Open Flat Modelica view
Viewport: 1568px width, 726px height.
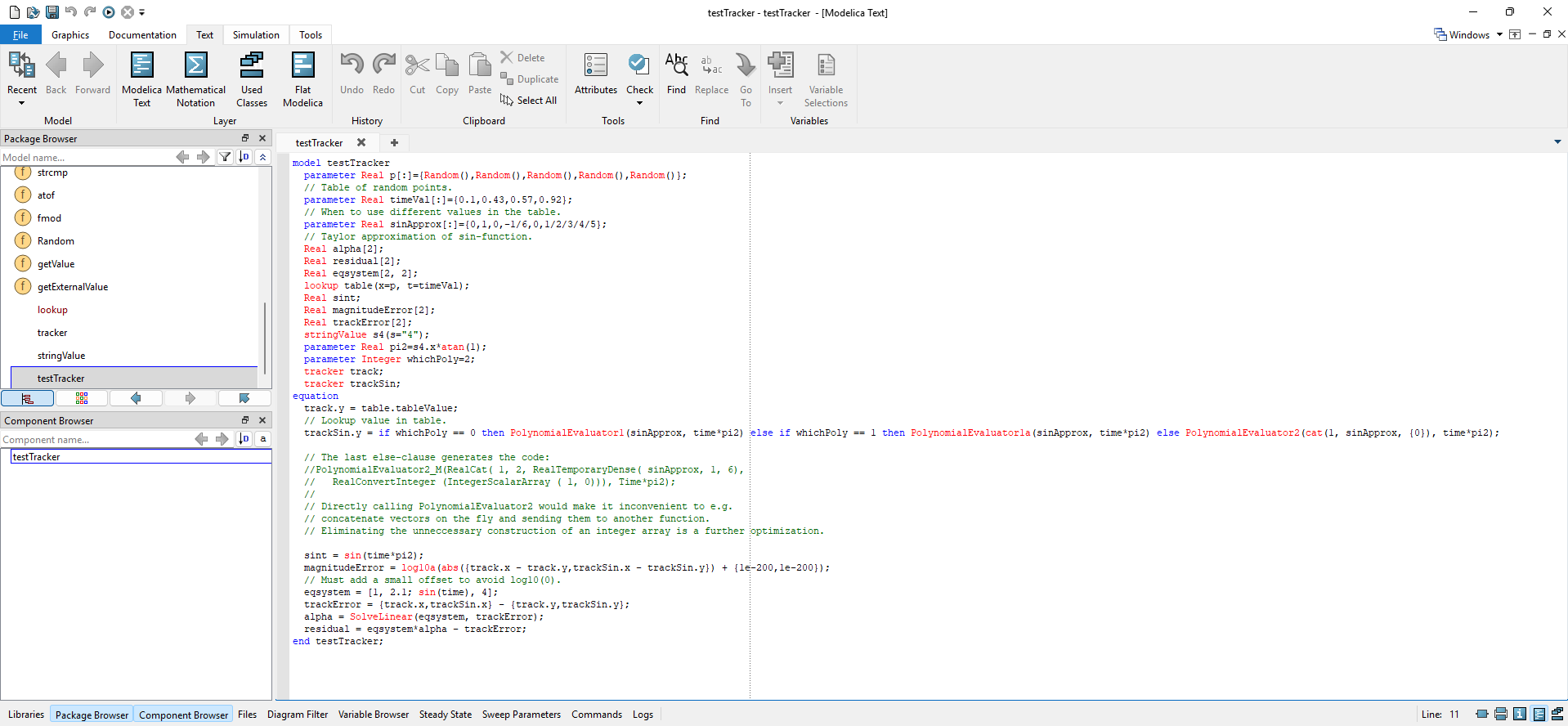tap(302, 78)
